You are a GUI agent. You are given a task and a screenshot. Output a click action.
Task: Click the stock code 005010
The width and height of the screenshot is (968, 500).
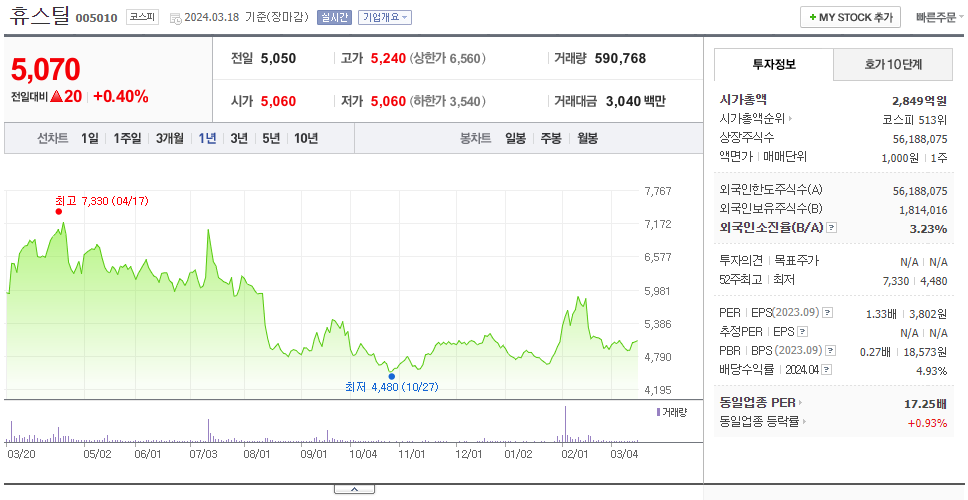pyautogui.click(x=96, y=18)
